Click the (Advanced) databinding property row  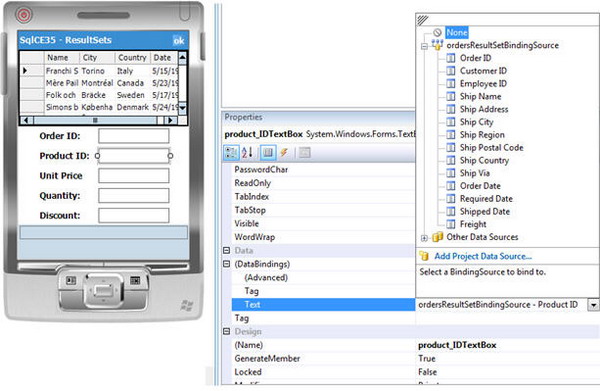click(x=323, y=277)
